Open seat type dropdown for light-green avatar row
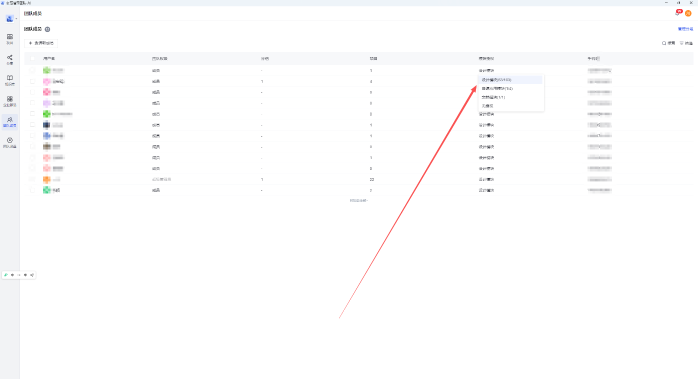Image resolution: width=698 pixels, height=379 pixels. pyautogui.click(x=486, y=71)
